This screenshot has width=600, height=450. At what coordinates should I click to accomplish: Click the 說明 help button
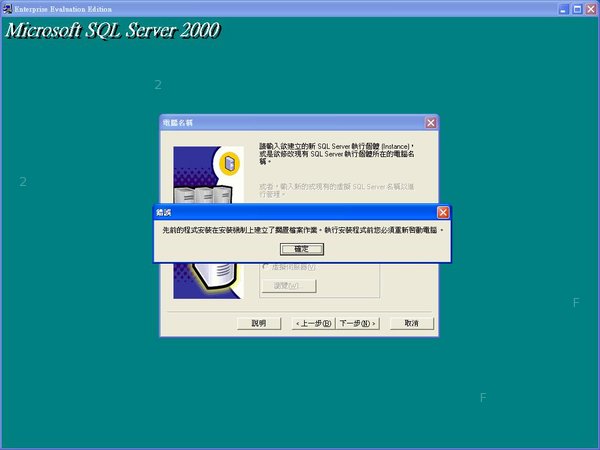(259, 323)
